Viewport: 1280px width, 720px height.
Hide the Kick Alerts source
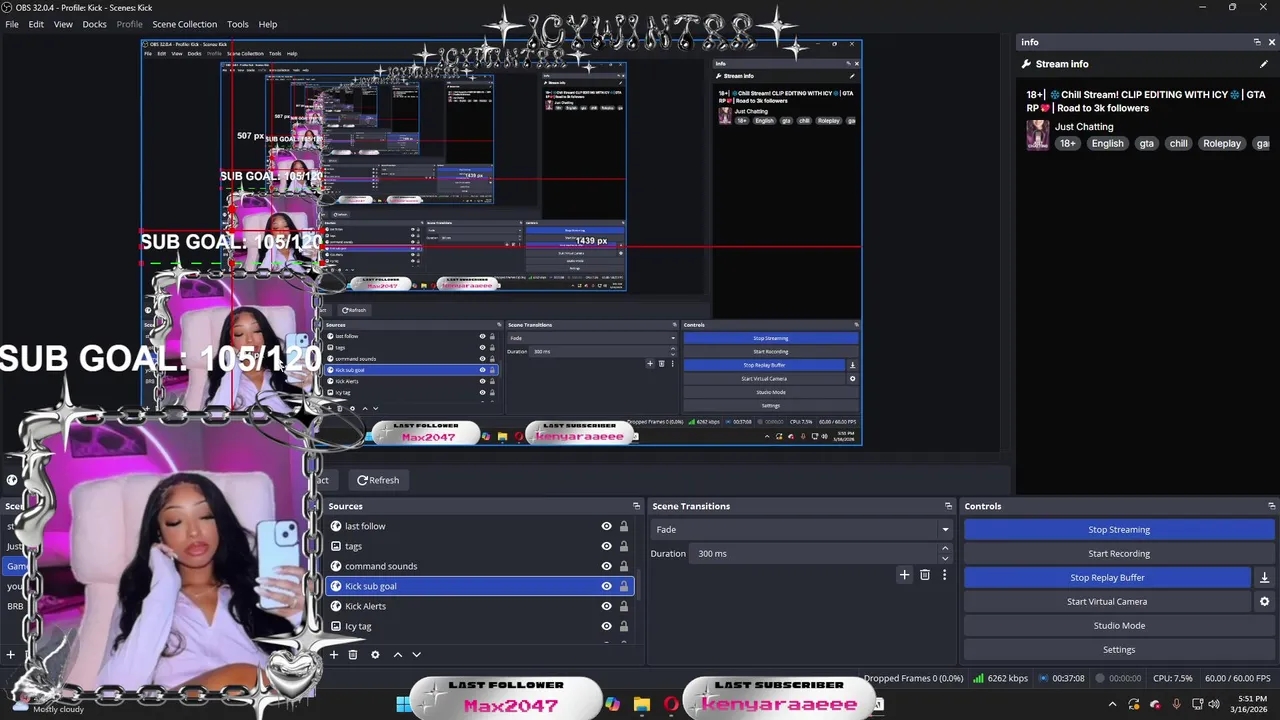tap(606, 606)
